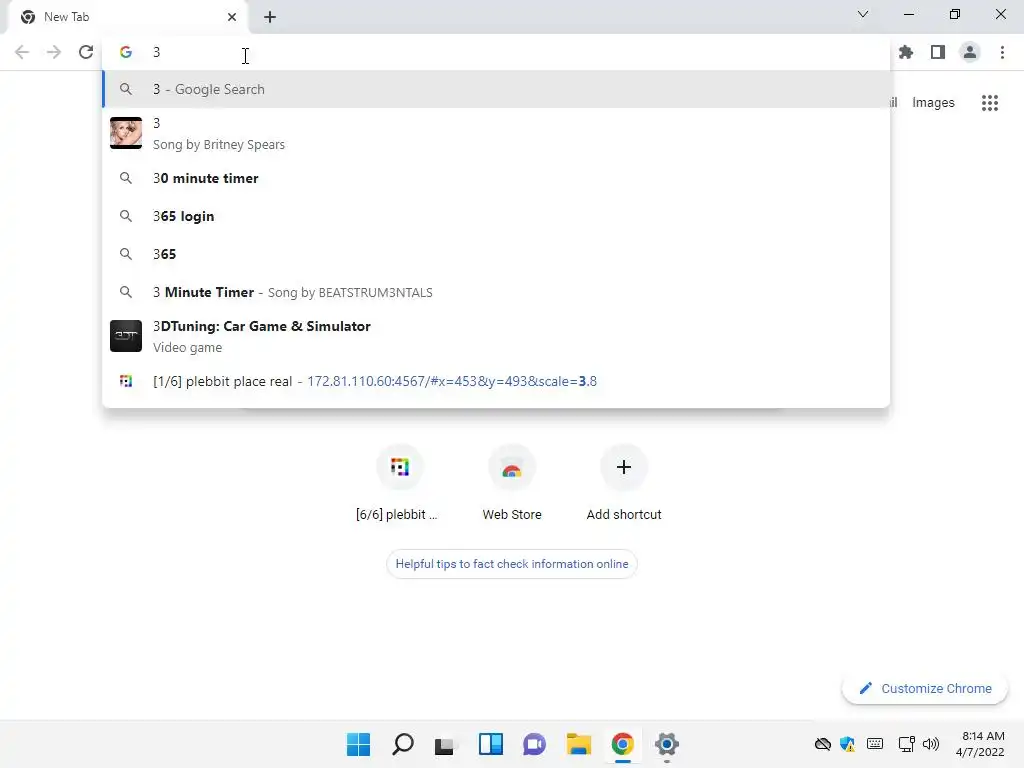
Task: Open the Extensions puzzle icon
Action: [906, 52]
